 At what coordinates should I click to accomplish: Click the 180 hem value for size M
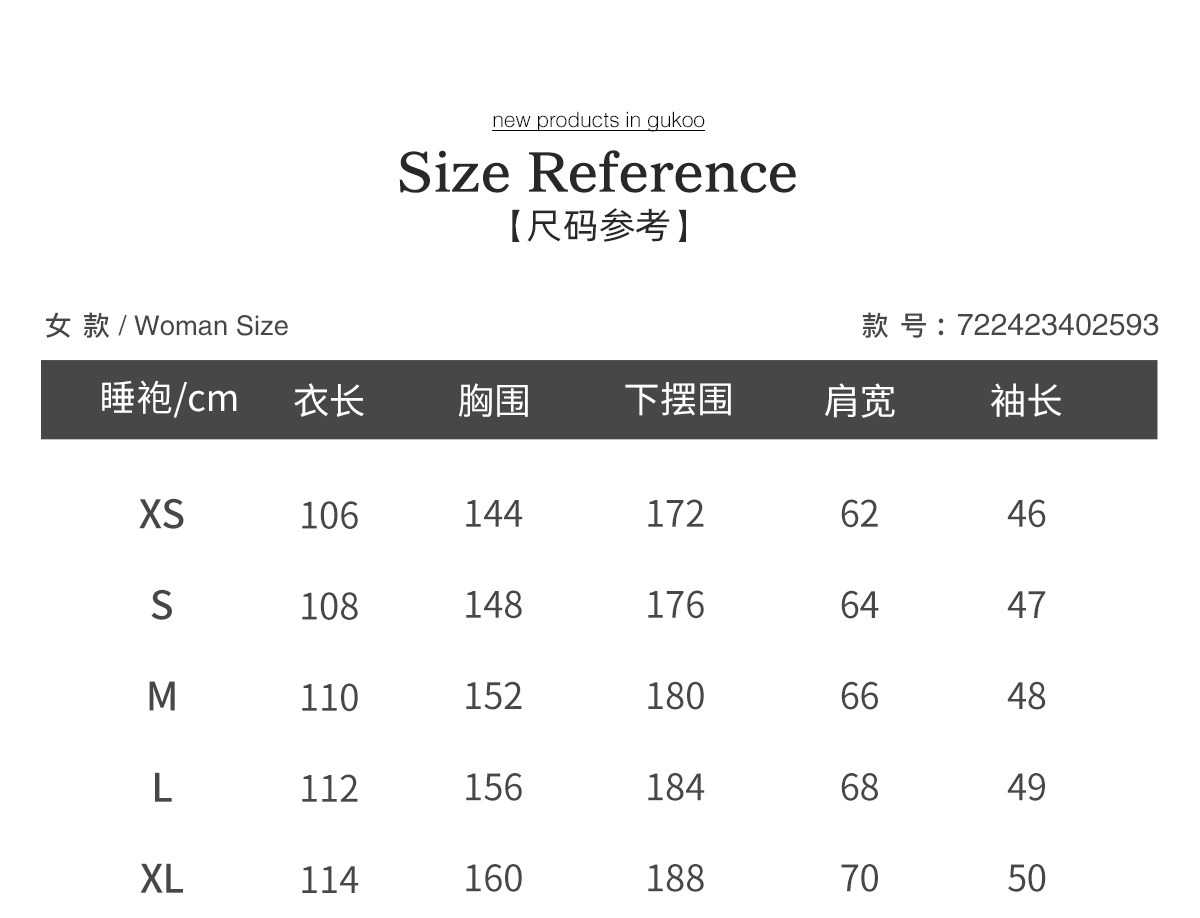(x=675, y=696)
